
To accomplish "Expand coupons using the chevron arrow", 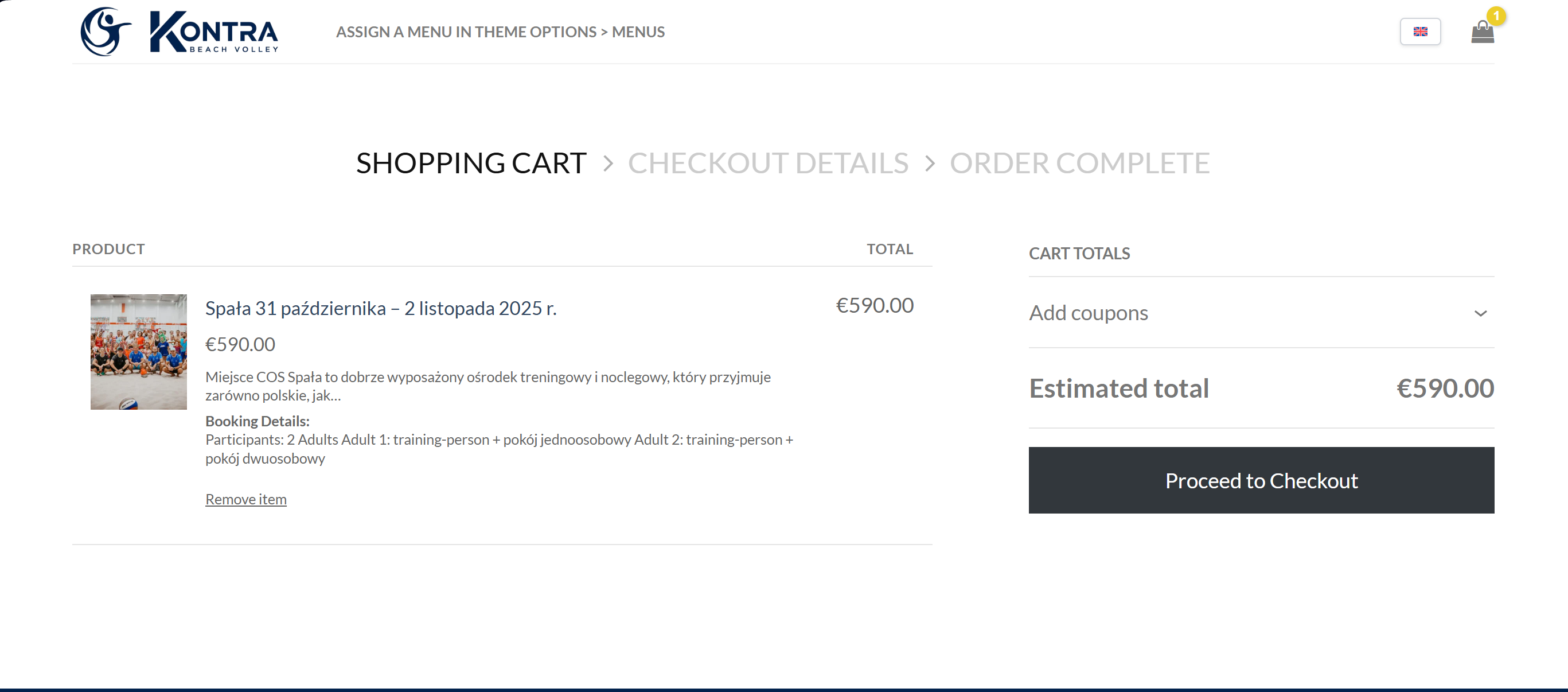I will tap(1480, 313).
